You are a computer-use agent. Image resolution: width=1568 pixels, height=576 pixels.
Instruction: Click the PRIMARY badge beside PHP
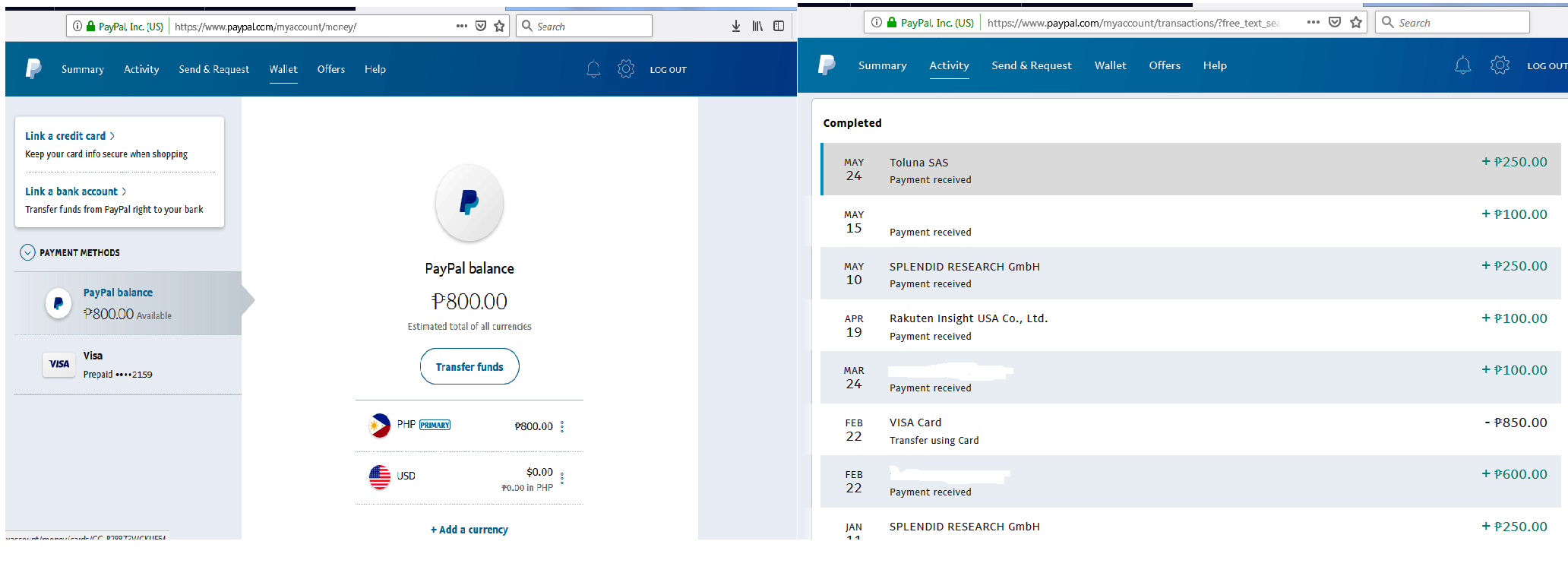[x=435, y=425]
